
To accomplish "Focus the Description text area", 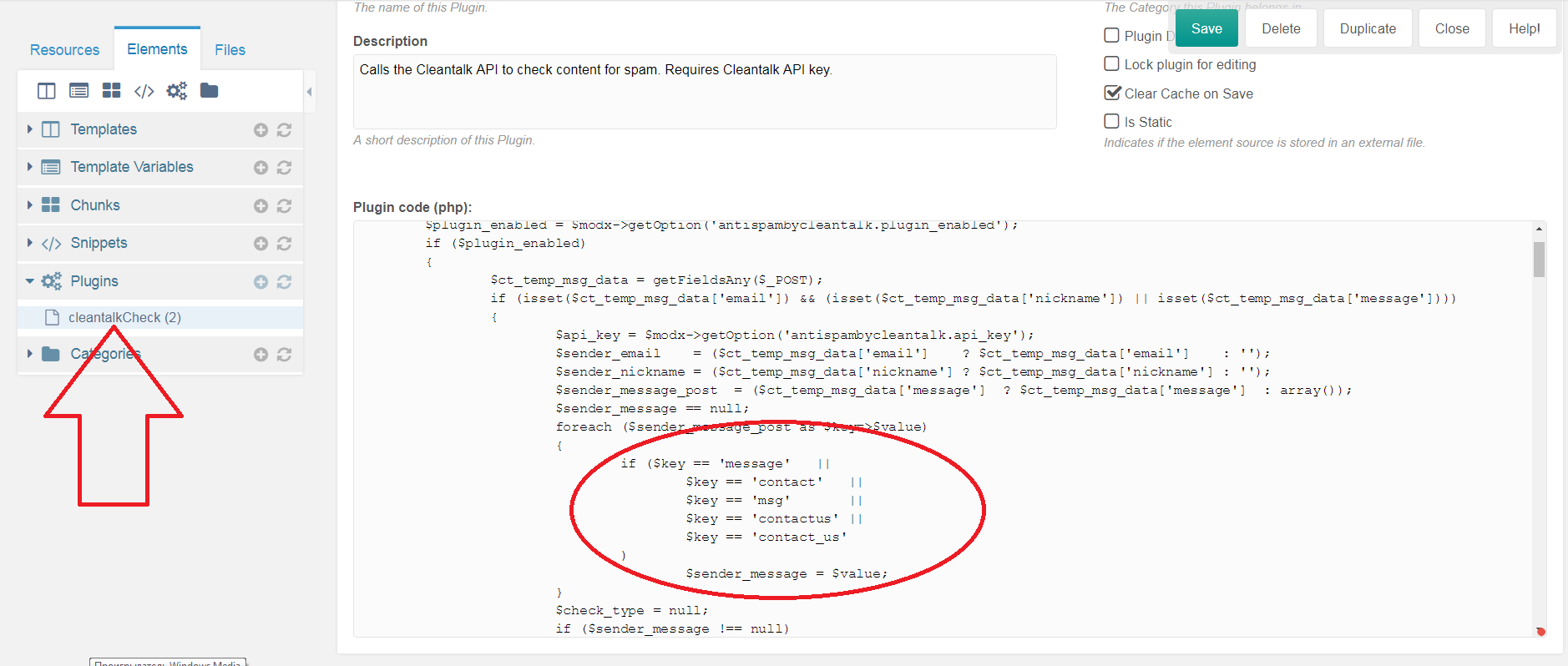I will tap(705, 92).
